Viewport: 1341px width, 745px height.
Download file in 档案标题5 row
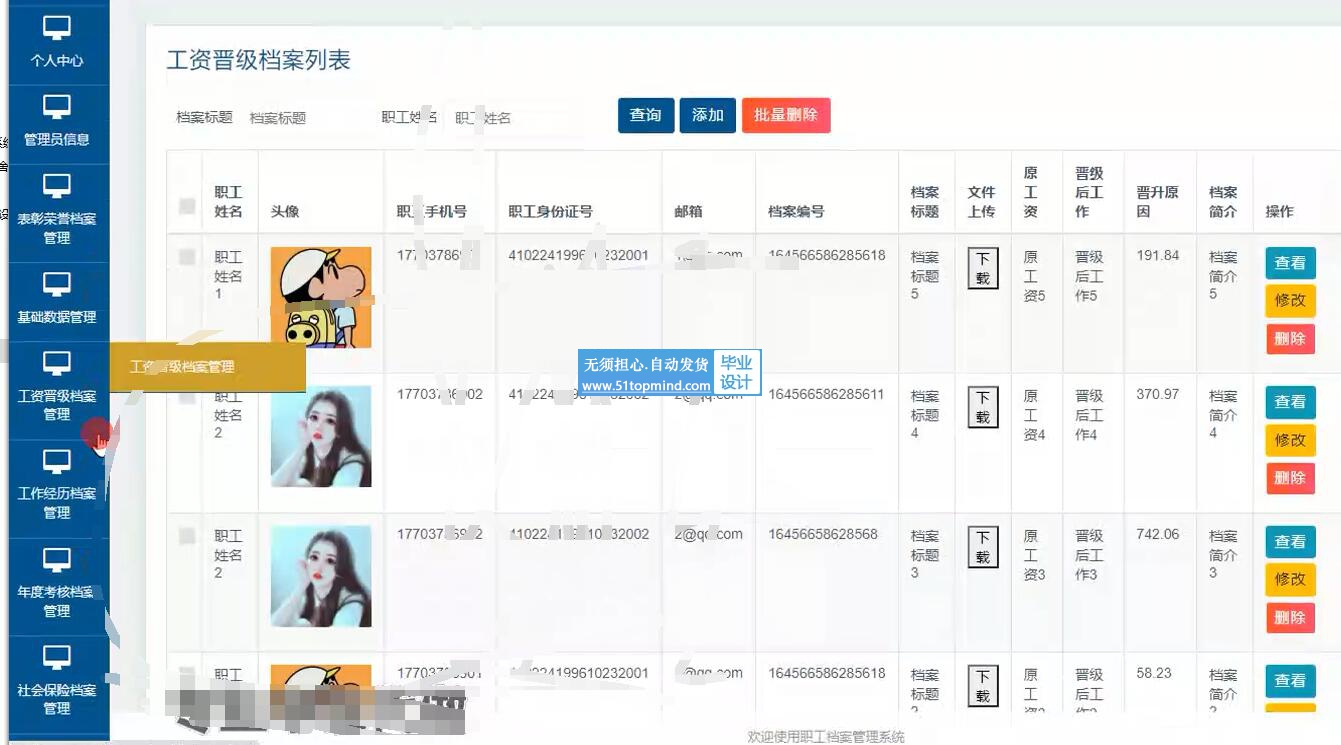(x=983, y=268)
